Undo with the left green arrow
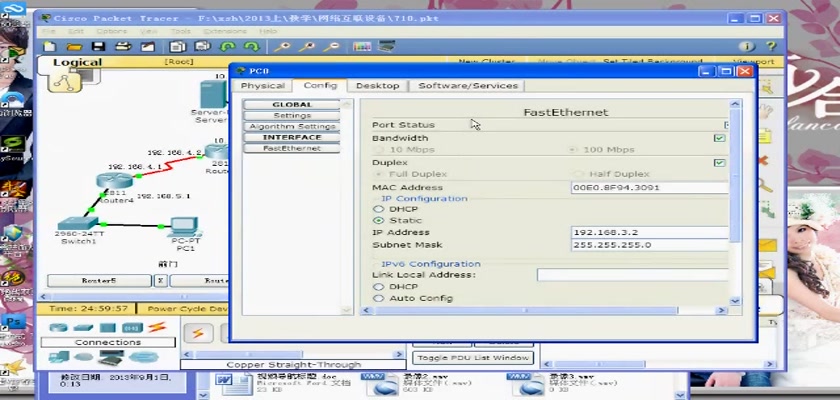 [x=228, y=47]
